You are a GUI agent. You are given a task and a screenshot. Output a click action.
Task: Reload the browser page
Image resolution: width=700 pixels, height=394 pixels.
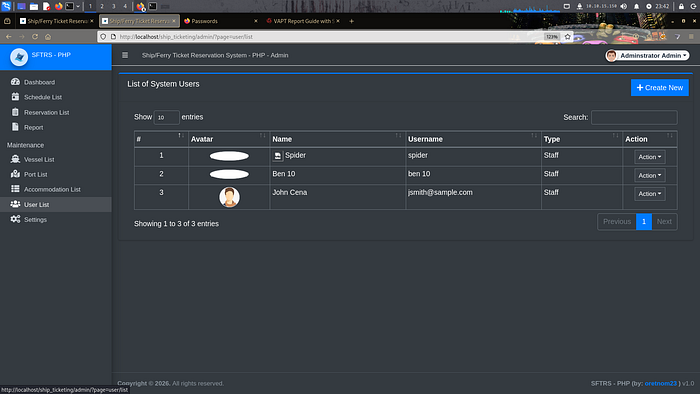click(x=35, y=37)
